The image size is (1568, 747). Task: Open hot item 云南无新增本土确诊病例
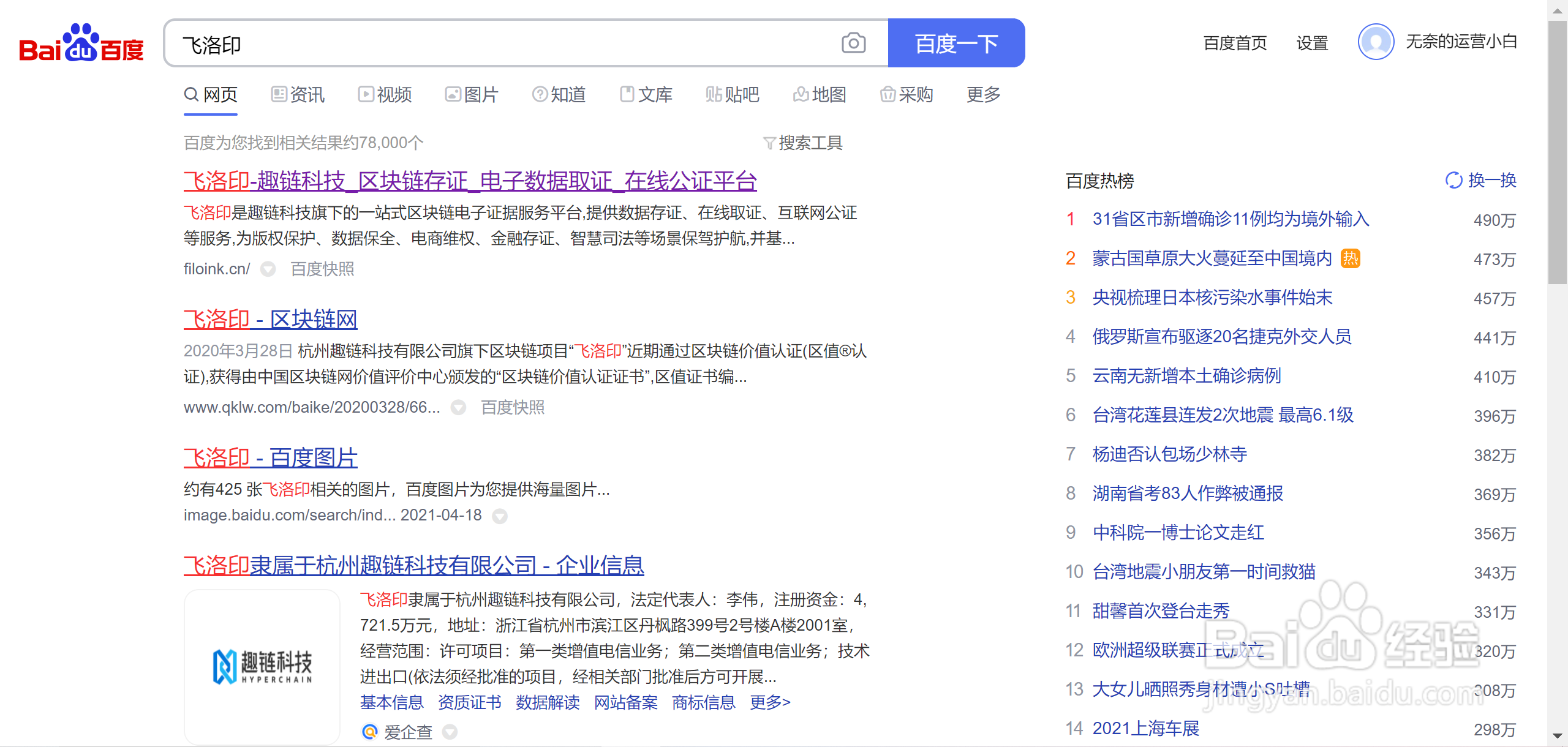coord(1187,376)
